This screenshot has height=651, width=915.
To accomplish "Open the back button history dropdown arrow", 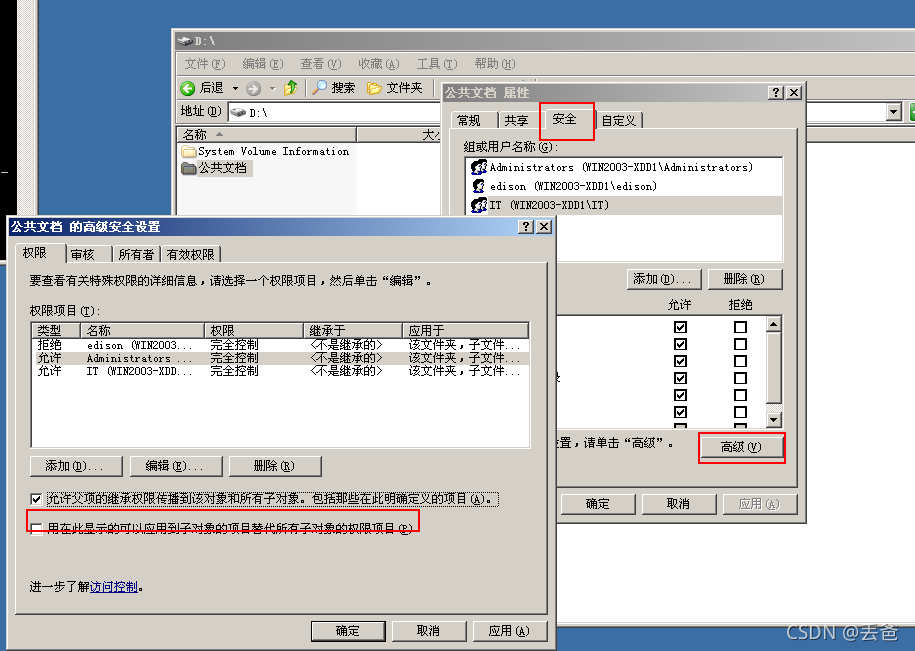I will [235, 89].
